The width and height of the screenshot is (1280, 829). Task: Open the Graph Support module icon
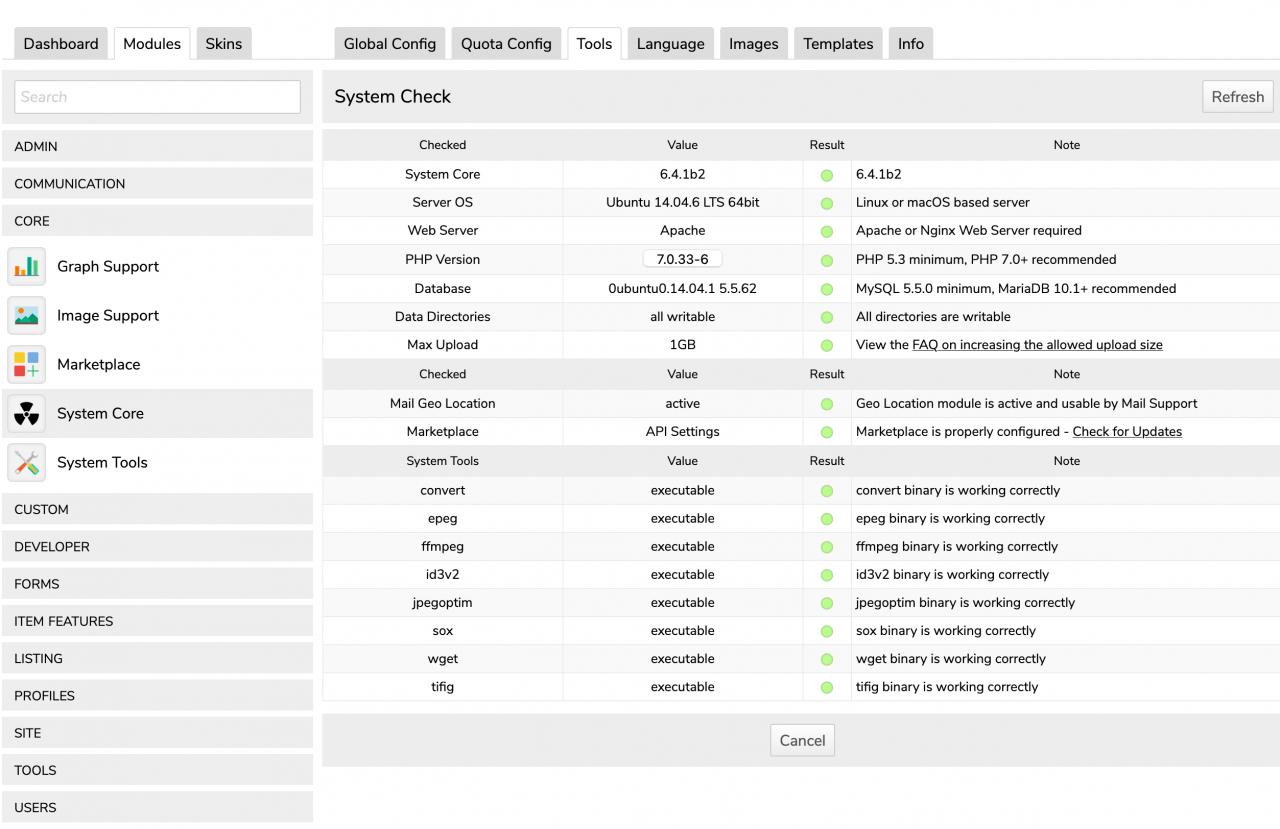(26, 267)
